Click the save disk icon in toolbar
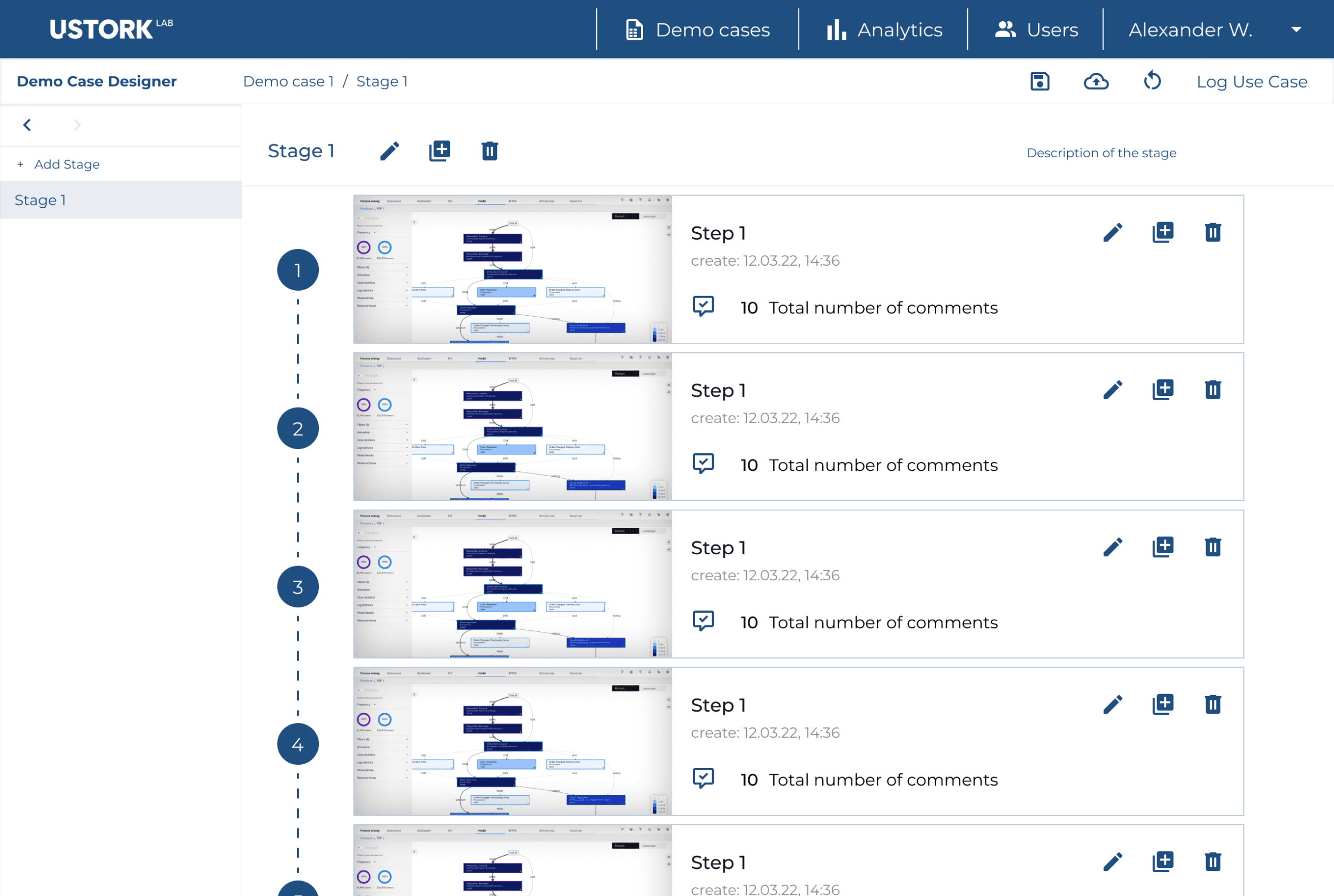This screenshot has width=1334, height=896. pyautogui.click(x=1039, y=81)
